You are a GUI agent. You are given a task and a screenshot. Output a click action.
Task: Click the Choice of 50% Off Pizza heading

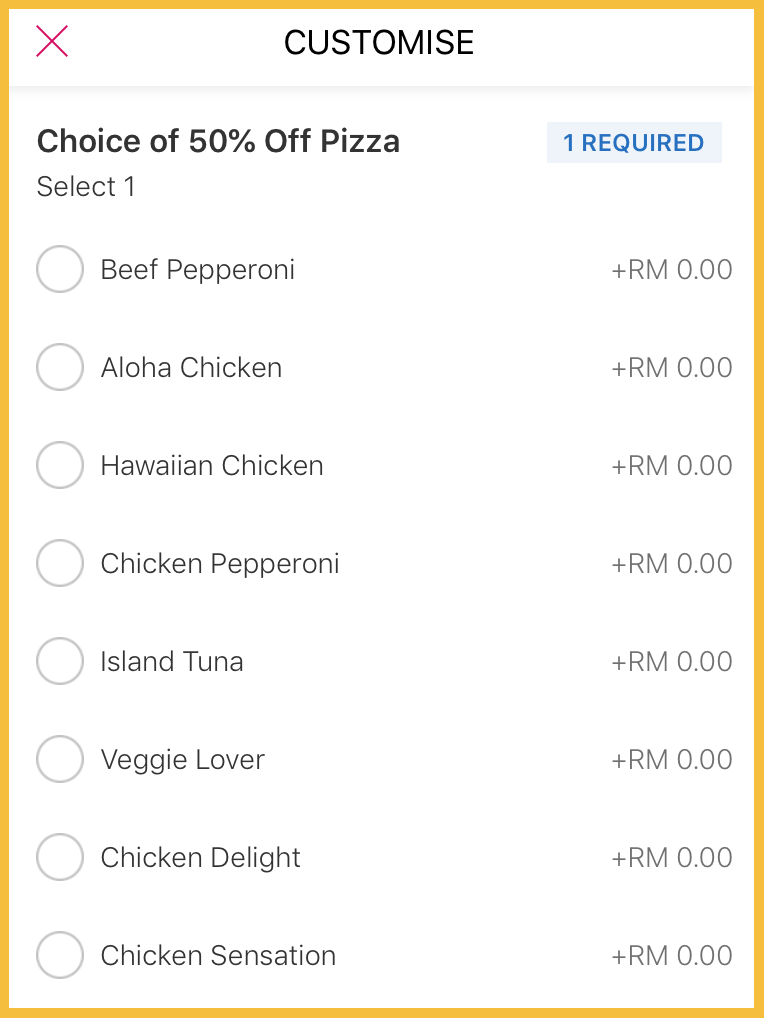pyautogui.click(x=218, y=142)
